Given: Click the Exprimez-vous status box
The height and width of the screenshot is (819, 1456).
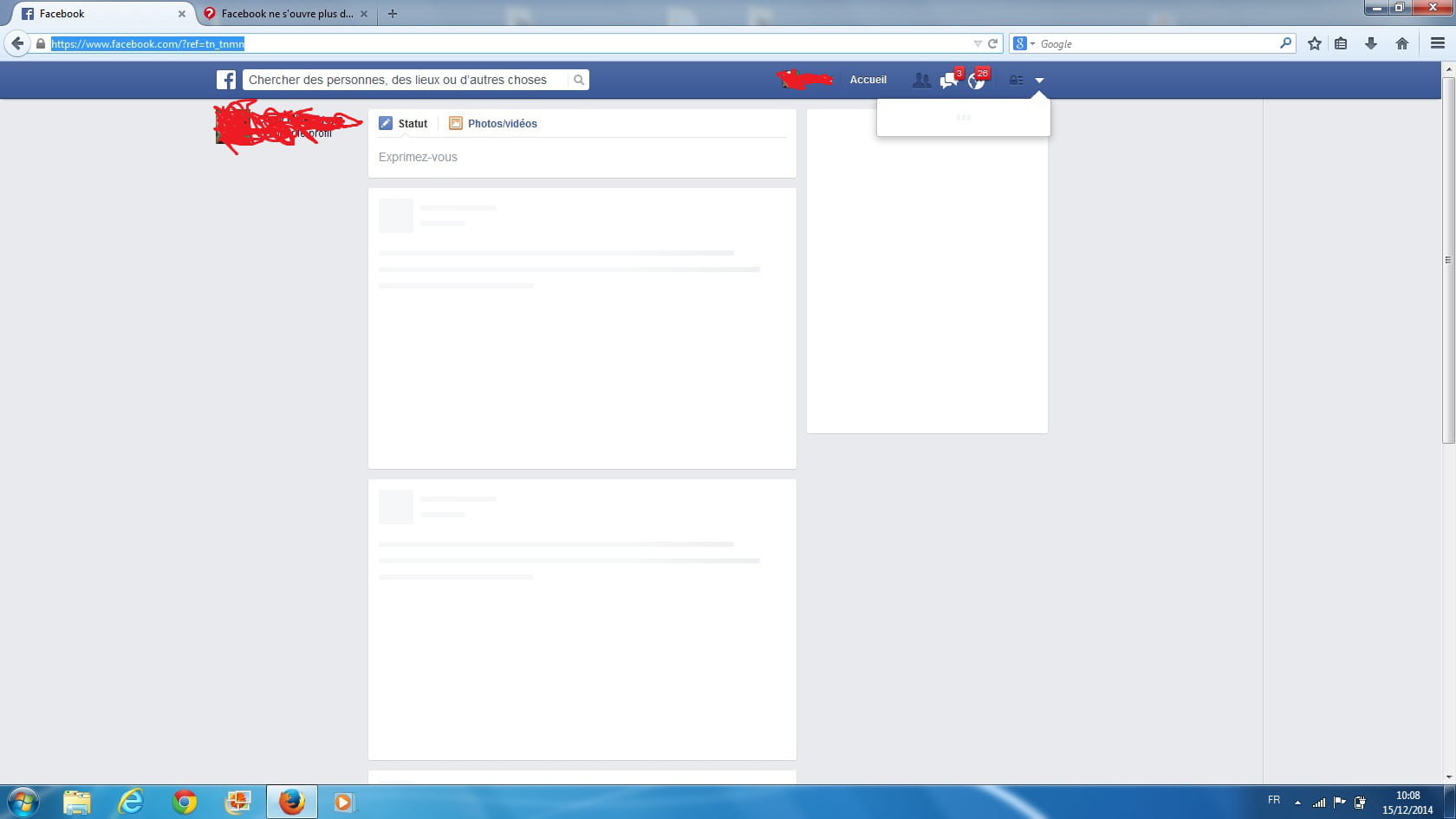Looking at the screenshot, I should click(582, 157).
